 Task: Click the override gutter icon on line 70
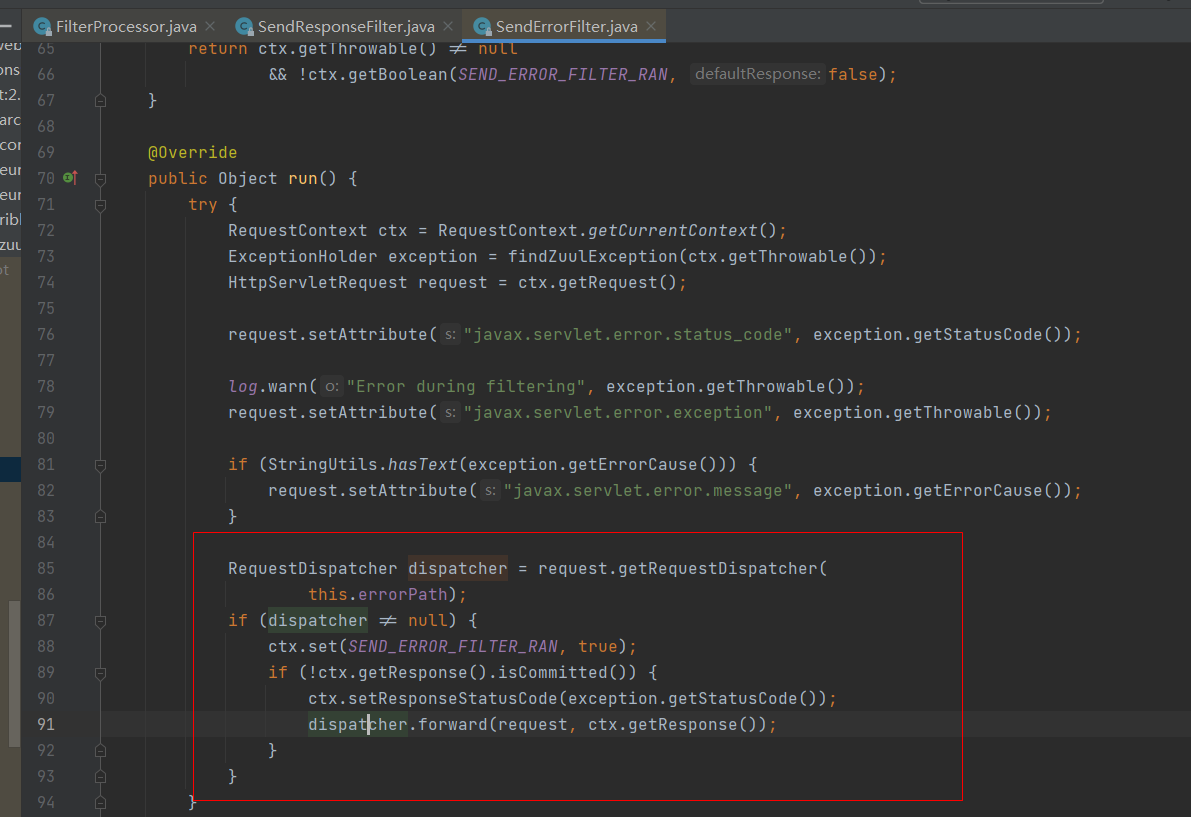pos(70,178)
